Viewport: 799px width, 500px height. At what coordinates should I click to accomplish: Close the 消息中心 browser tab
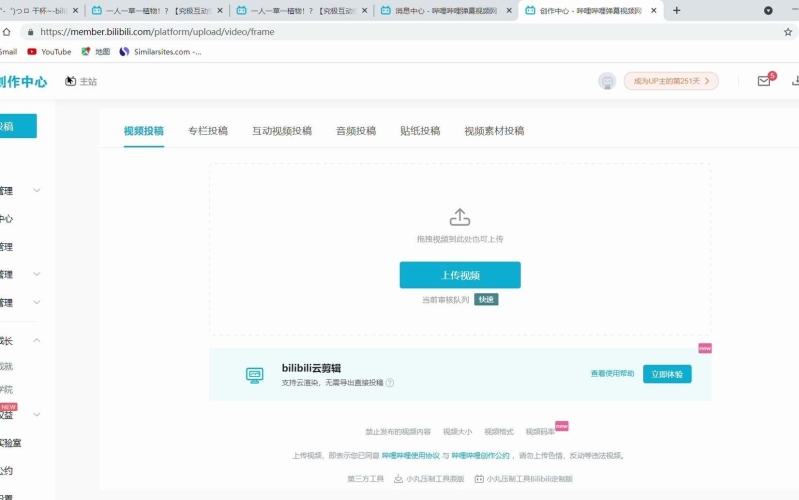click(509, 10)
